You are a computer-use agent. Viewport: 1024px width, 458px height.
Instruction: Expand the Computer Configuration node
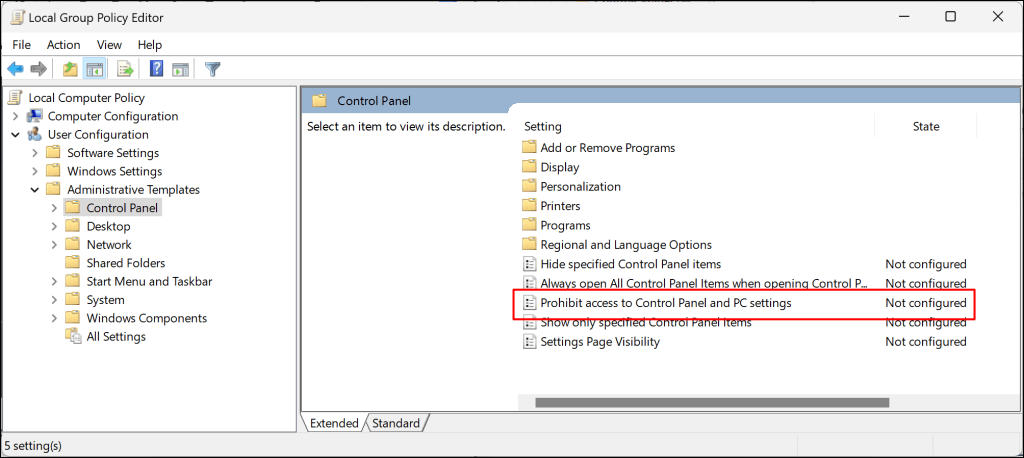[16, 116]
